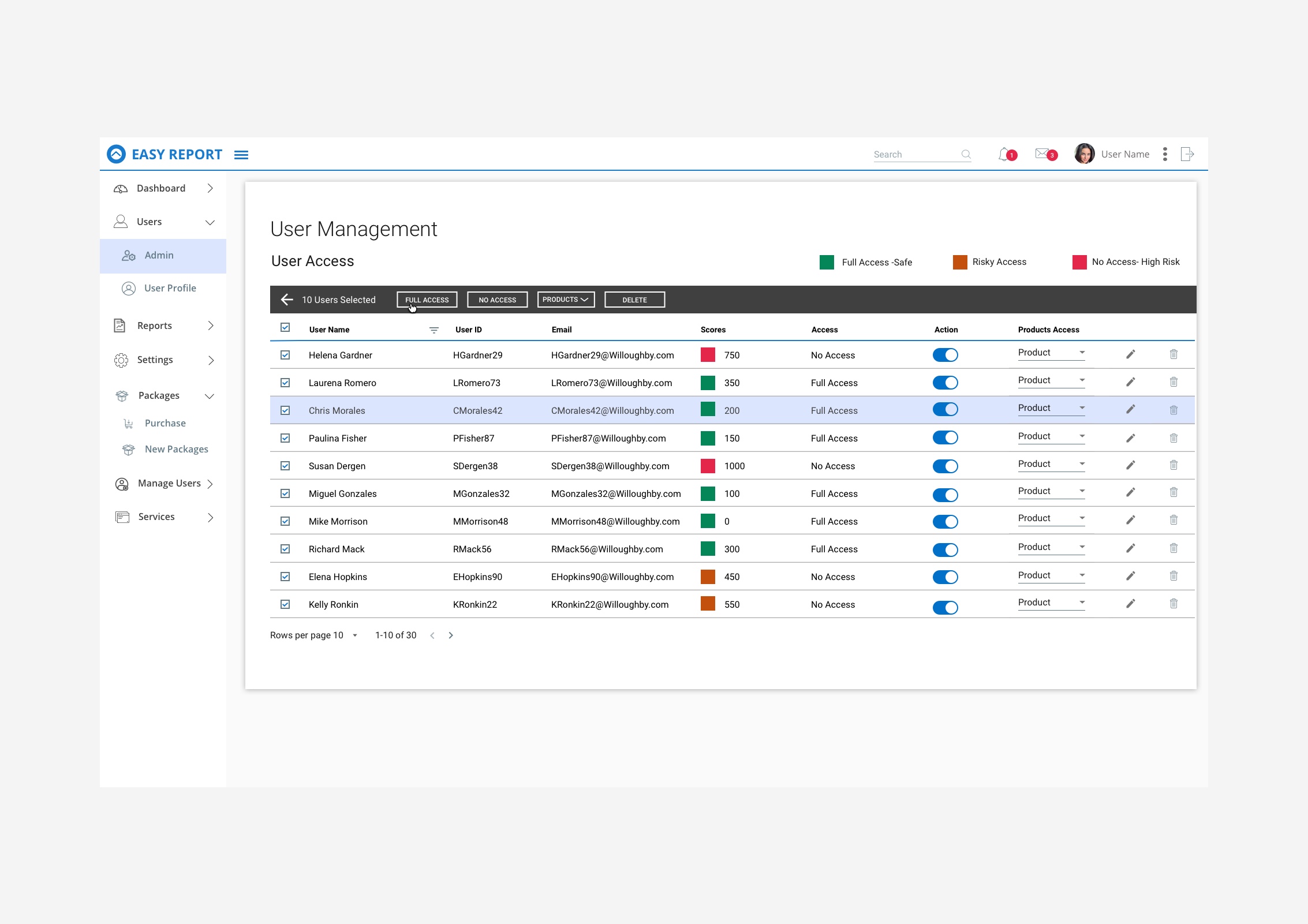
Task: Click the user avatar picture
Action: [1085, 154]
